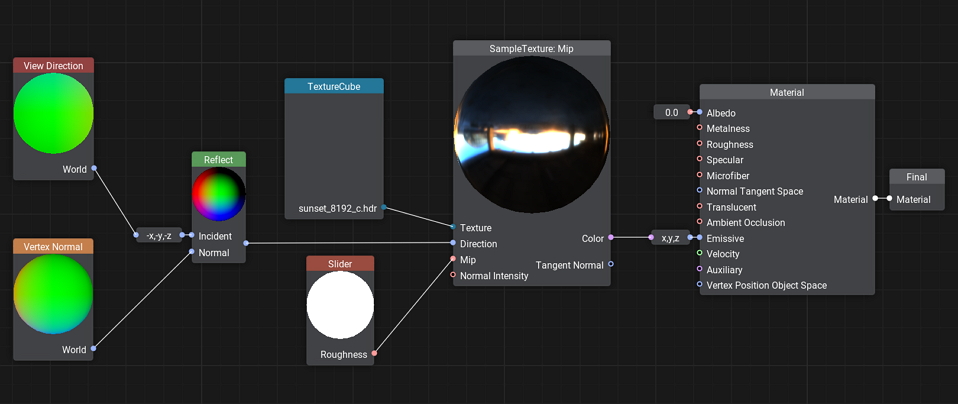
Task: Click the Tangent Normal label
Action: point(569,265)
